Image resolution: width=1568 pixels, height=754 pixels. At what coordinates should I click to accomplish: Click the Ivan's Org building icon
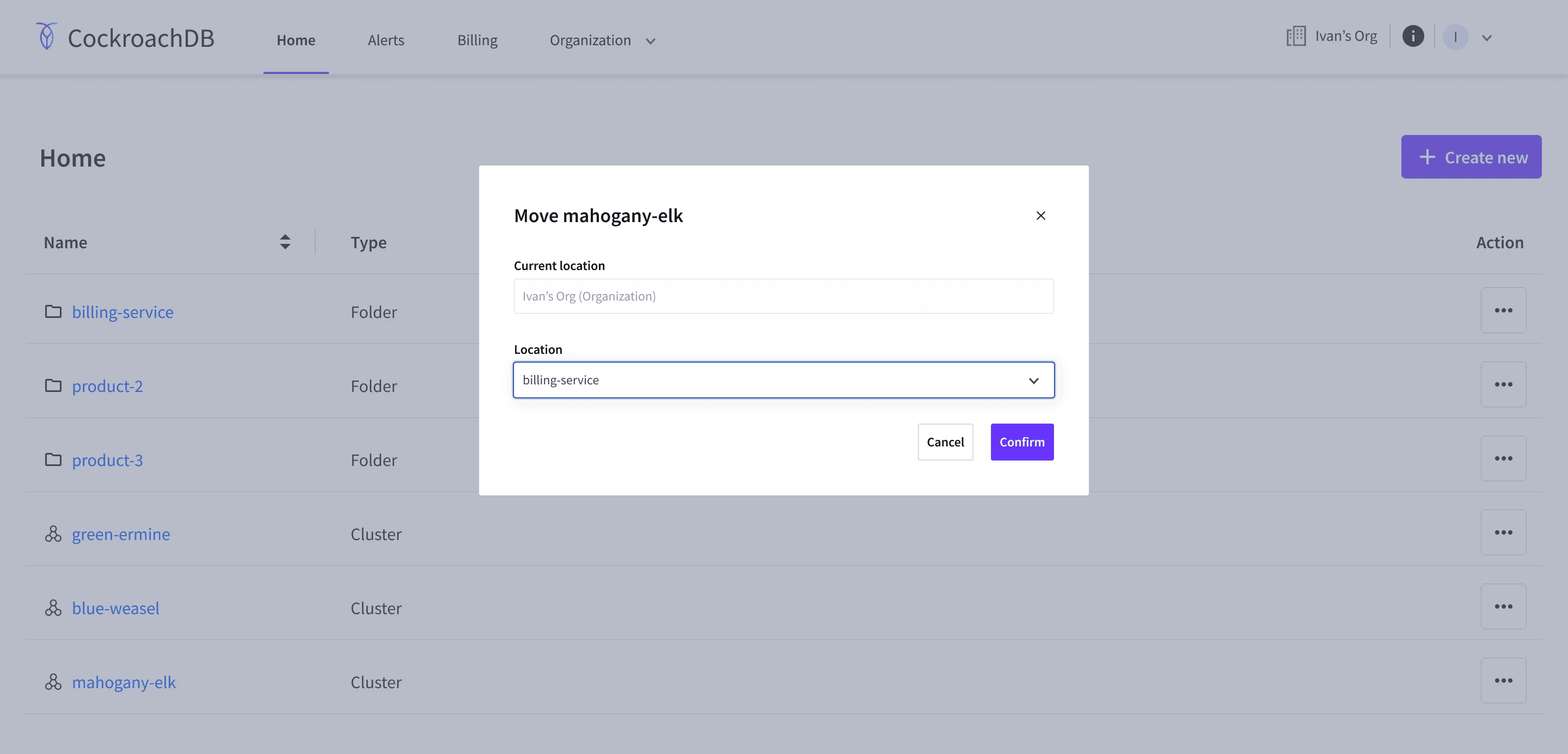1296,36
